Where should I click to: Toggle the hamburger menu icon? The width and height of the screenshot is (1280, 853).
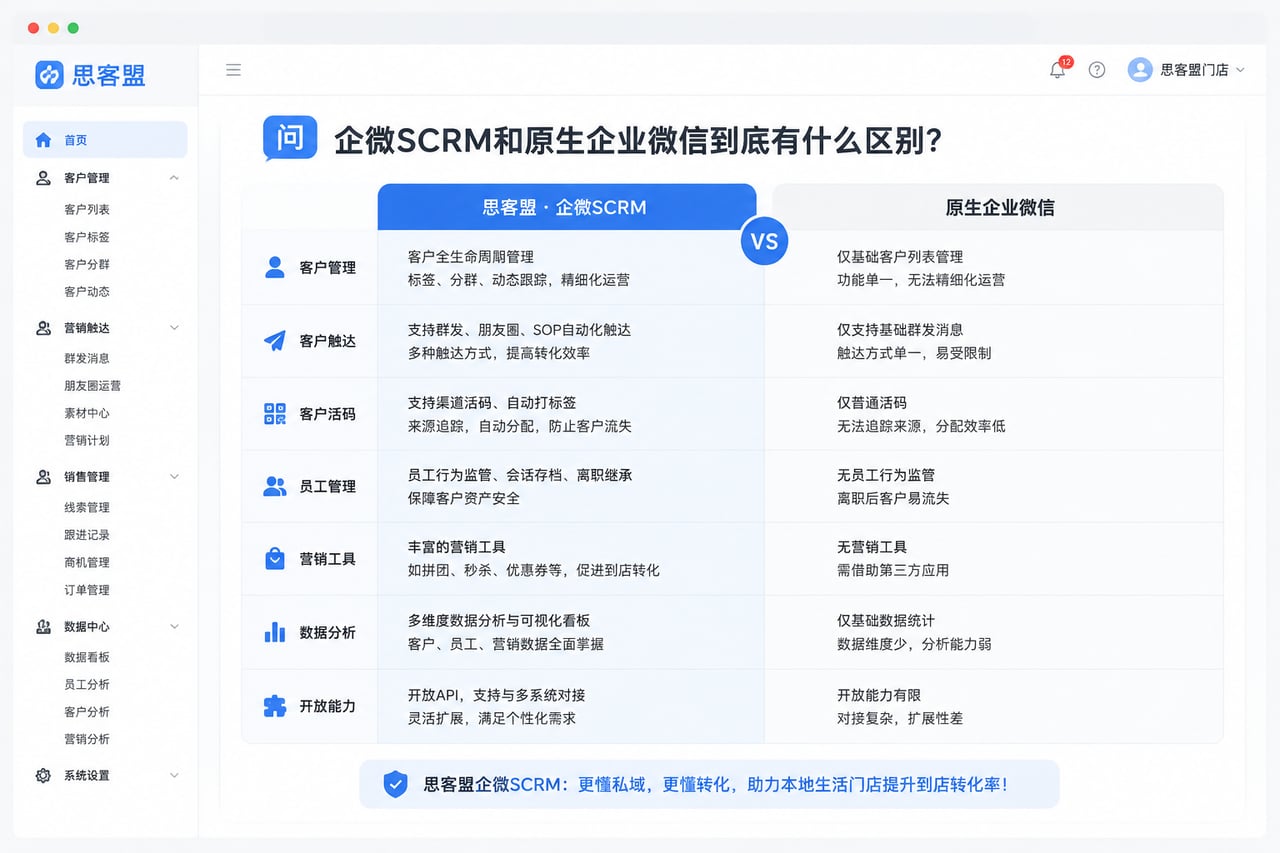(233, 70)
